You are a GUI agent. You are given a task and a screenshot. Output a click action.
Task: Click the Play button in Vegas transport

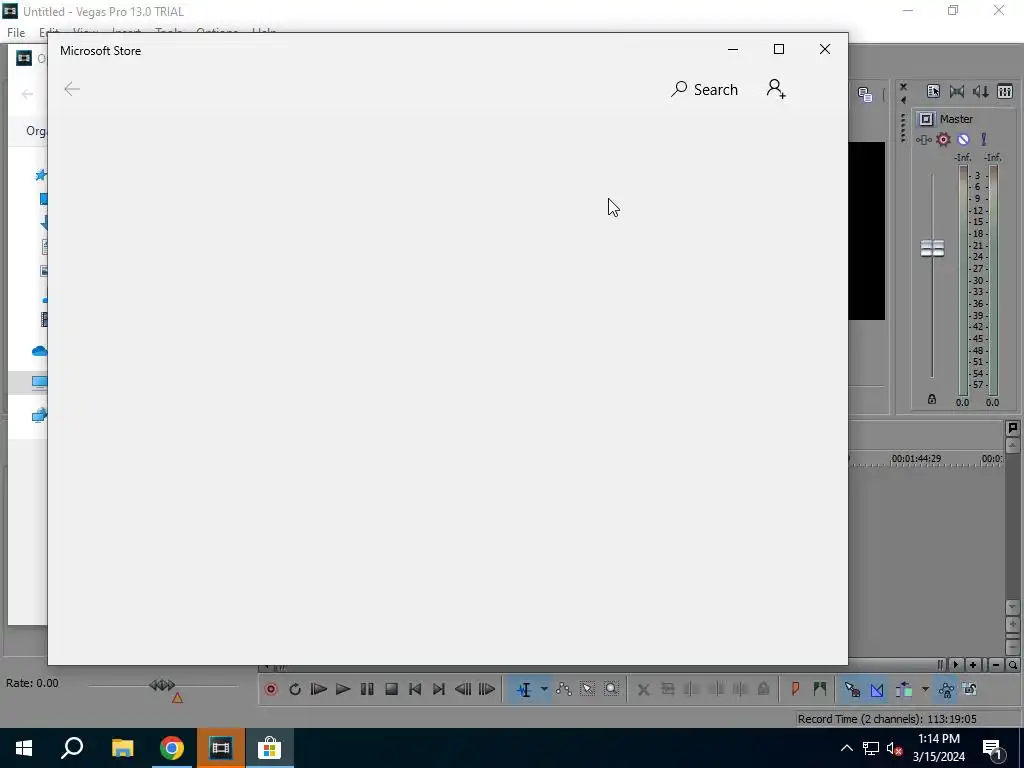[x=343, y=689]
